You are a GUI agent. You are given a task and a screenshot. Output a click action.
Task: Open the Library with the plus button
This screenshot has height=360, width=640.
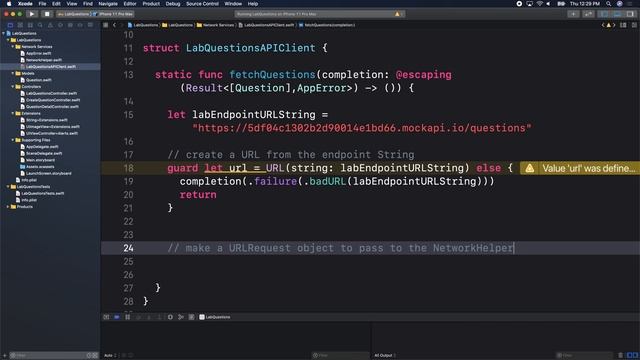click(573, 14)
